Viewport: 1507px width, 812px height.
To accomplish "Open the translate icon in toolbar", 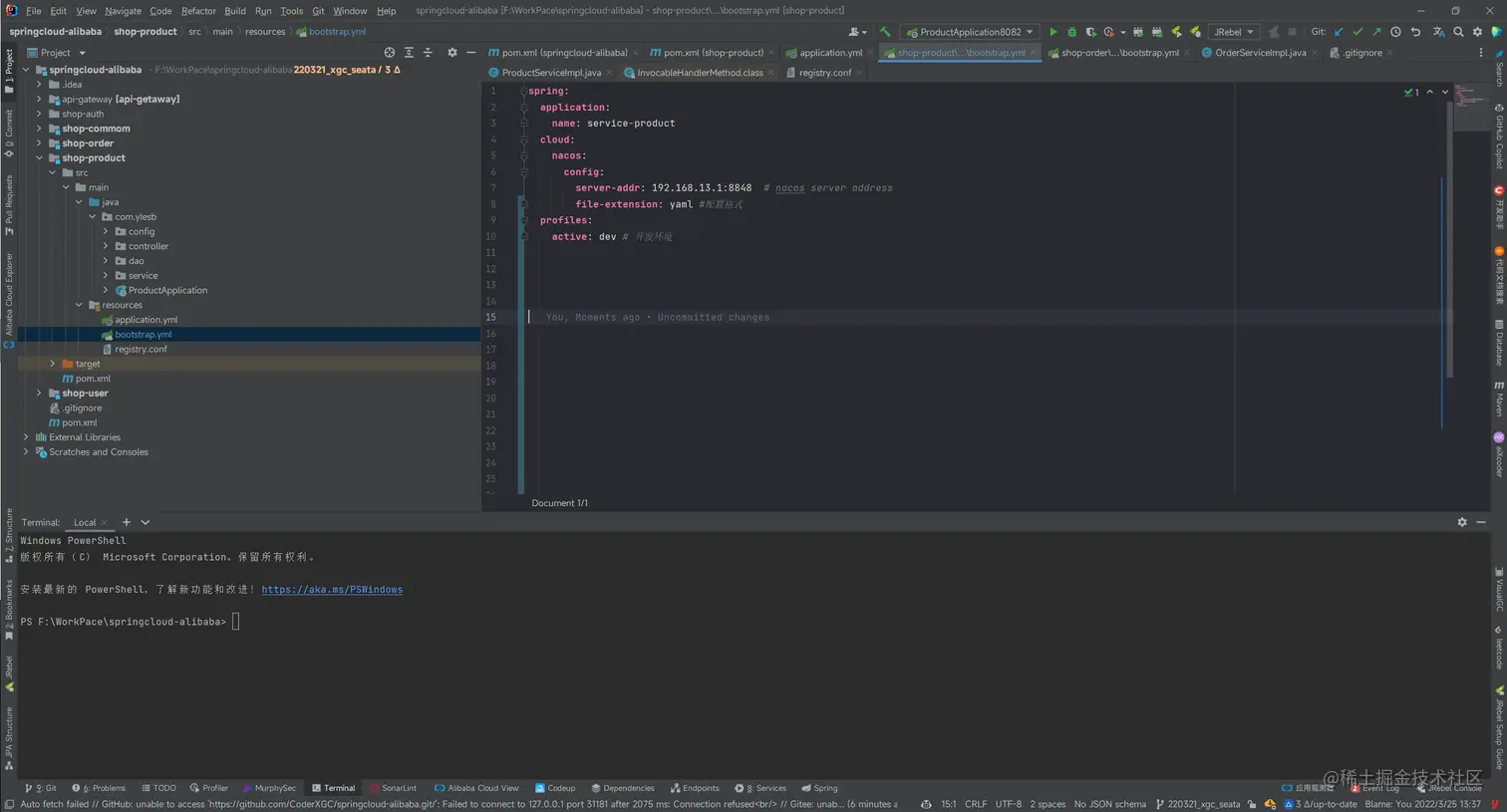I will [x=1438, y=32].
